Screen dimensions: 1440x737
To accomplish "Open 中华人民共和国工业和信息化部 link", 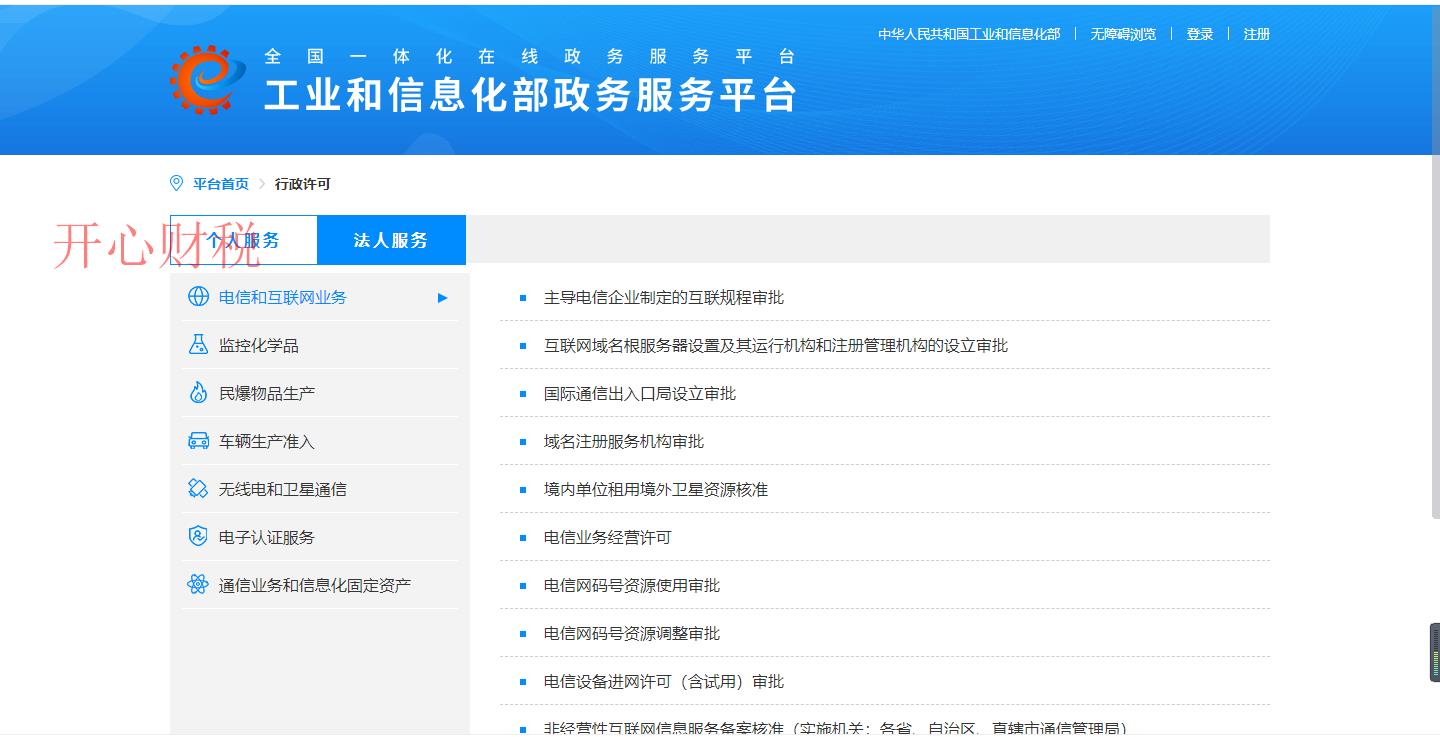I will [969, 33].
